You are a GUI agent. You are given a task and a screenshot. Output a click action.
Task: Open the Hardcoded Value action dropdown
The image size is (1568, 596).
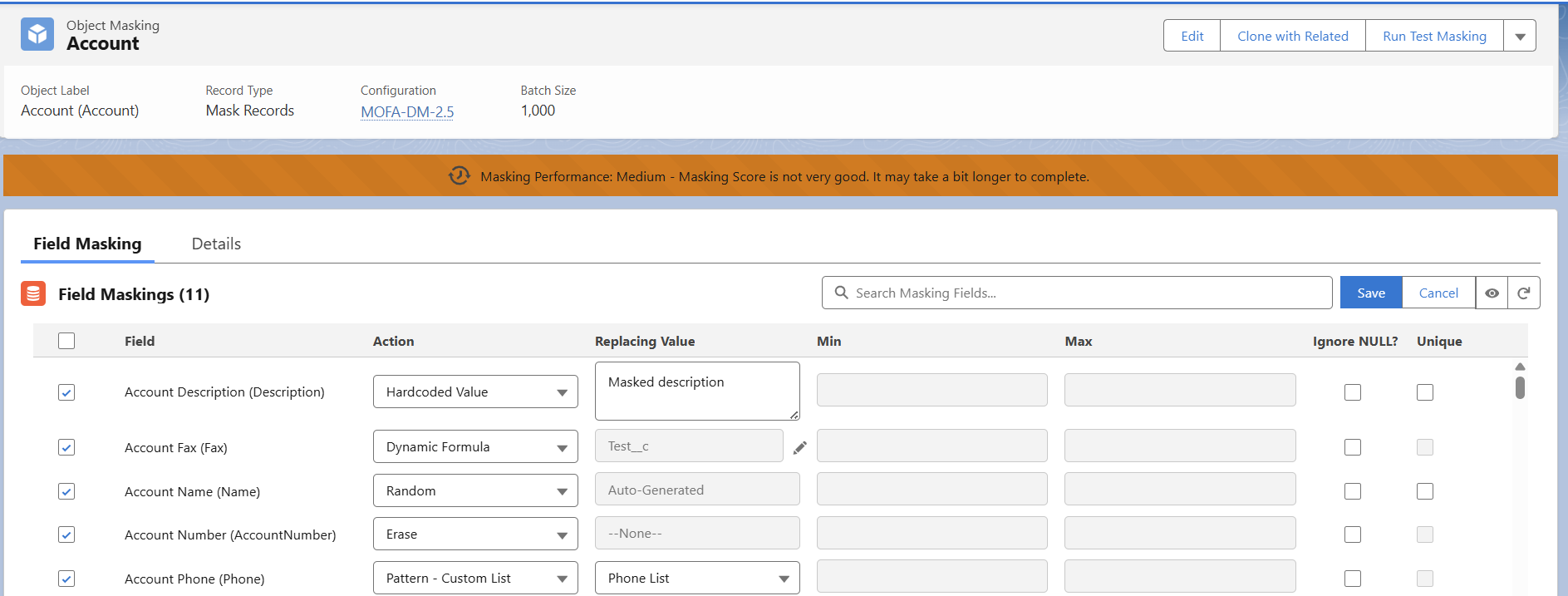coord(475,392)
